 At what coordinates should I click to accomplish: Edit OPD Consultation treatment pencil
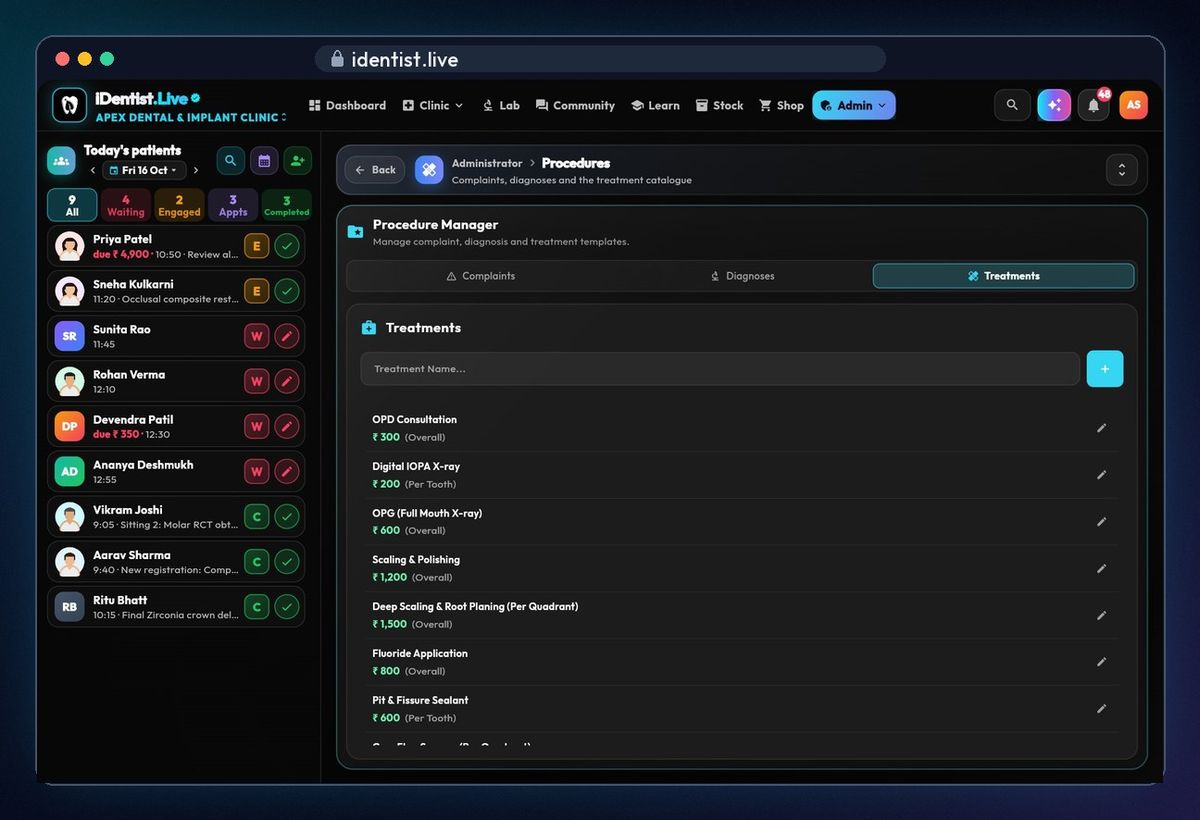(1101, 428)
